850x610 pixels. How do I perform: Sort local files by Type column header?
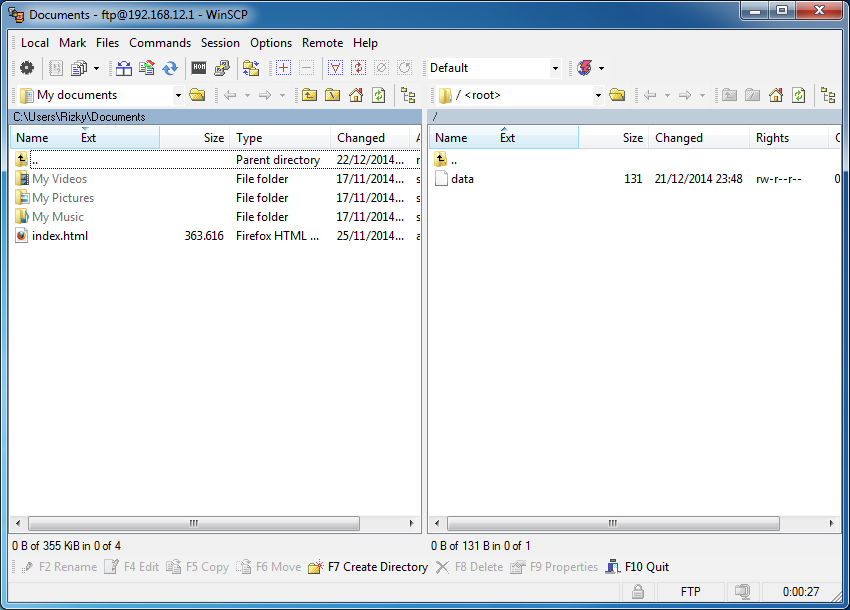coord(280,138)
